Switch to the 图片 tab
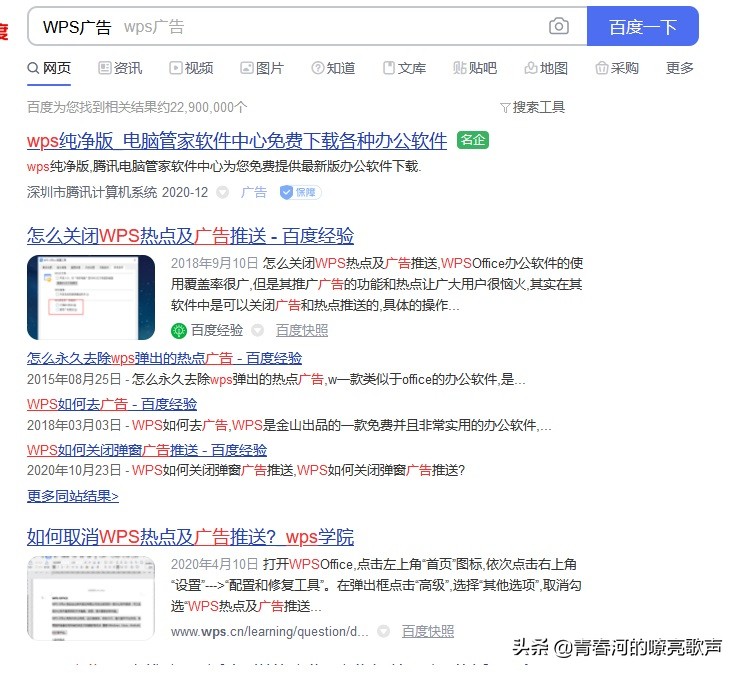This screenshot has width=739, height=673. coord(262,68)
